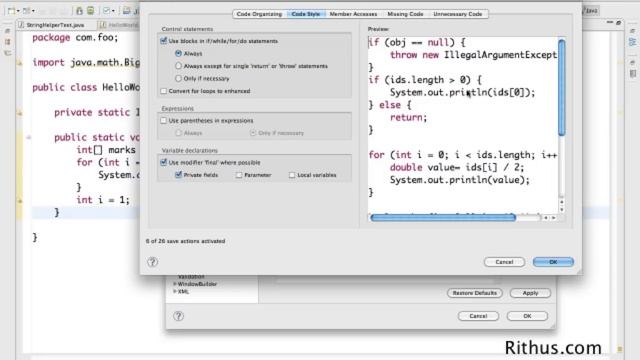
Task: Open the second icon in left sidebar
Action: (7, 42)
